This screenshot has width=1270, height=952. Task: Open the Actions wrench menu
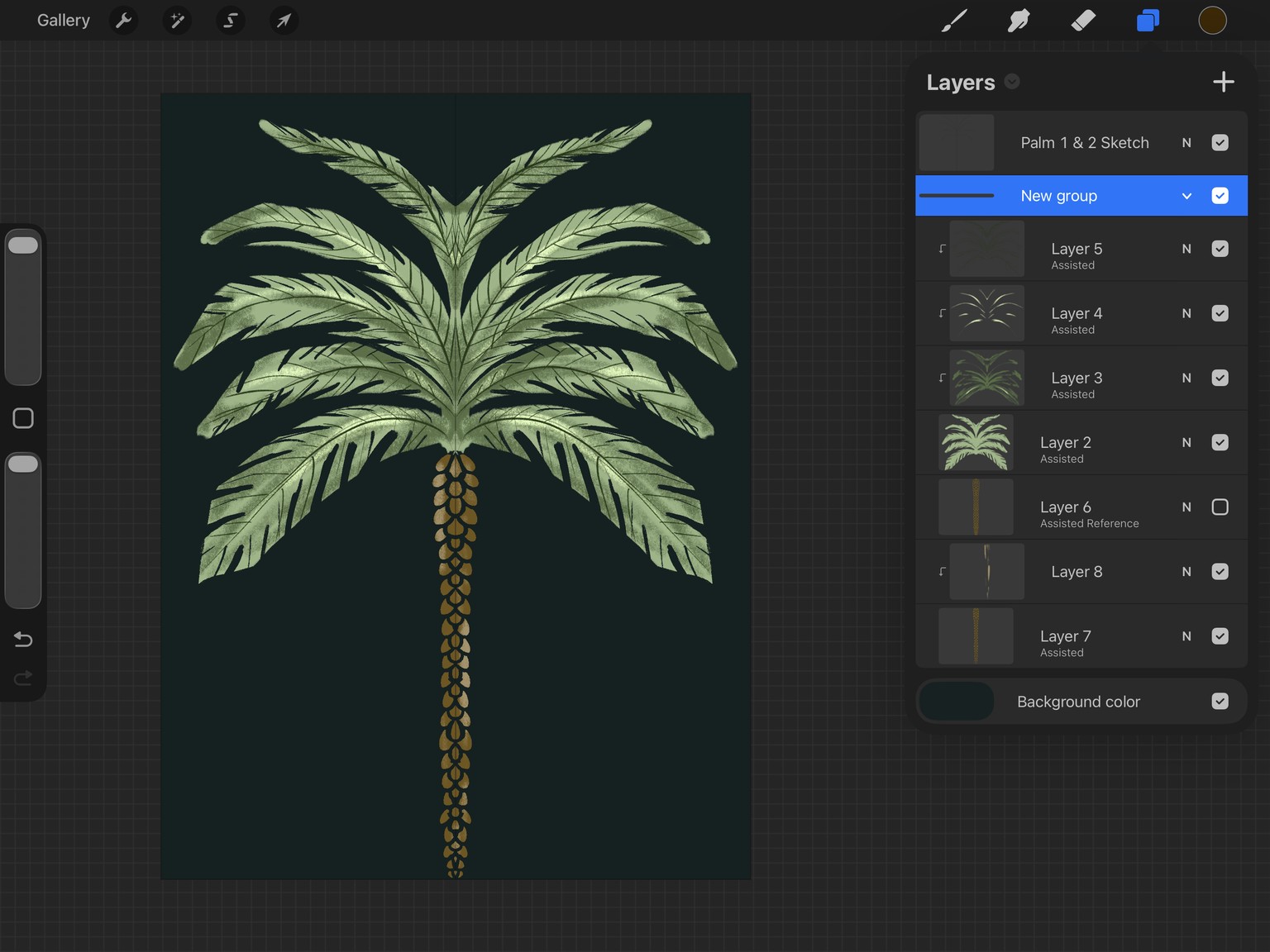click(x=123, y=20)
